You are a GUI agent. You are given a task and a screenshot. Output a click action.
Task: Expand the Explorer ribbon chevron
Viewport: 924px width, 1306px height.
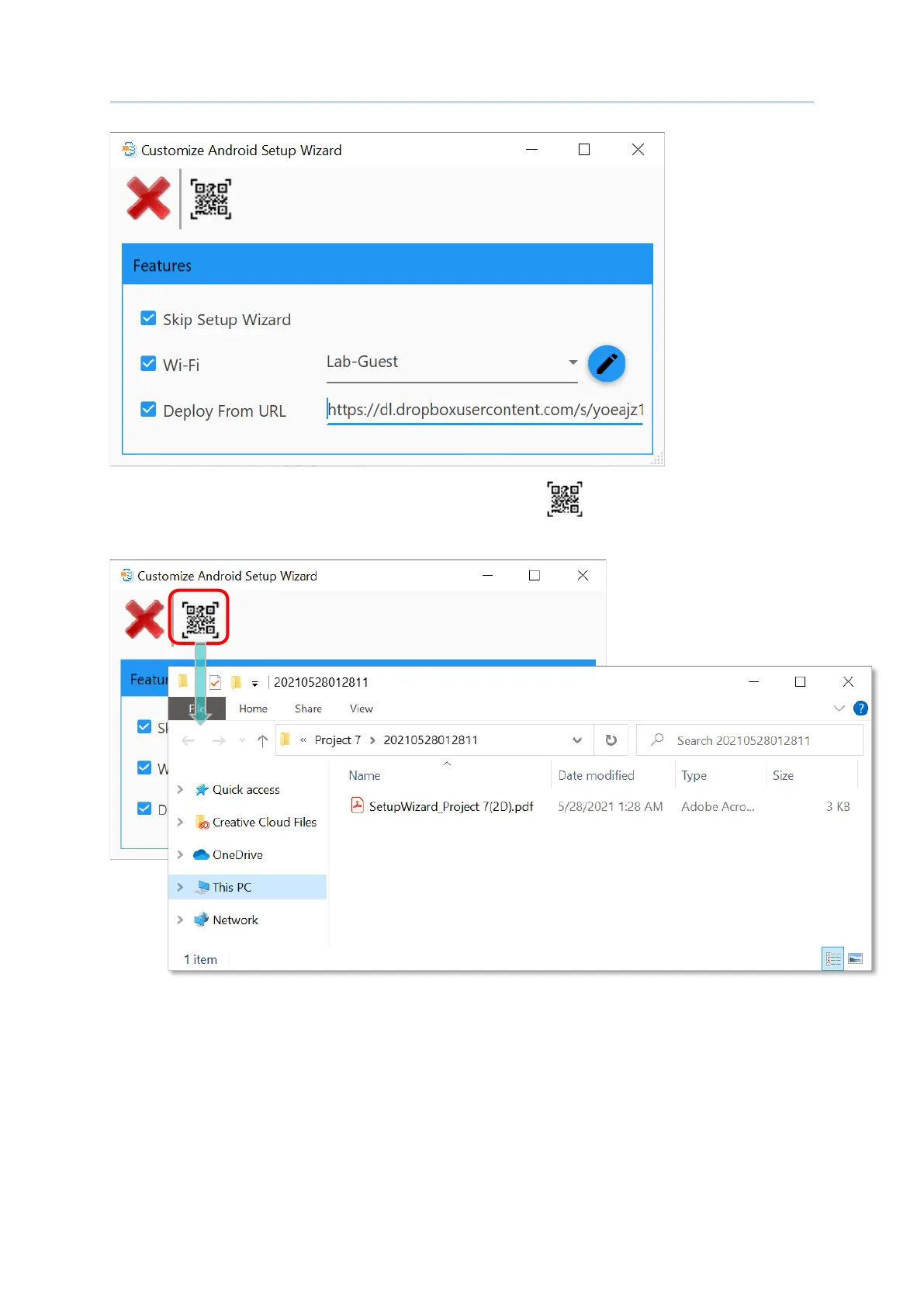[x=839, y=708]
